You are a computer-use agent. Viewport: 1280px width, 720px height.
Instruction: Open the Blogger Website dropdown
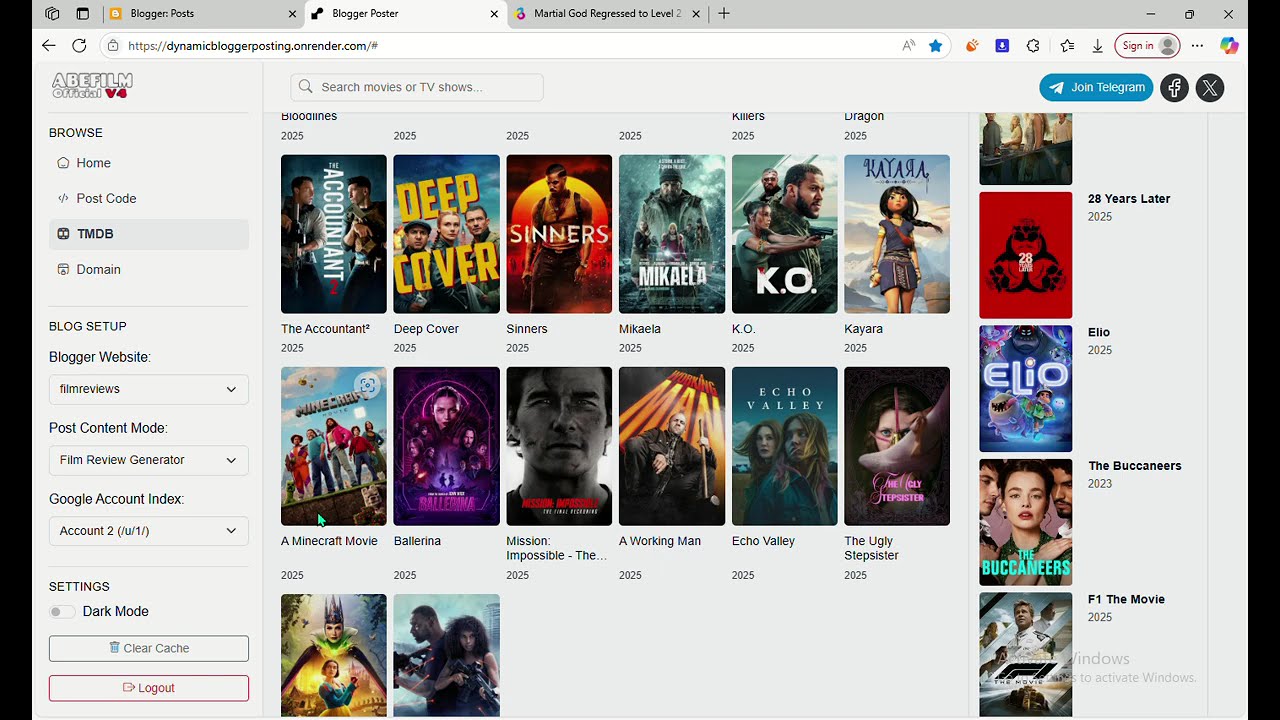tap(148, 389)
